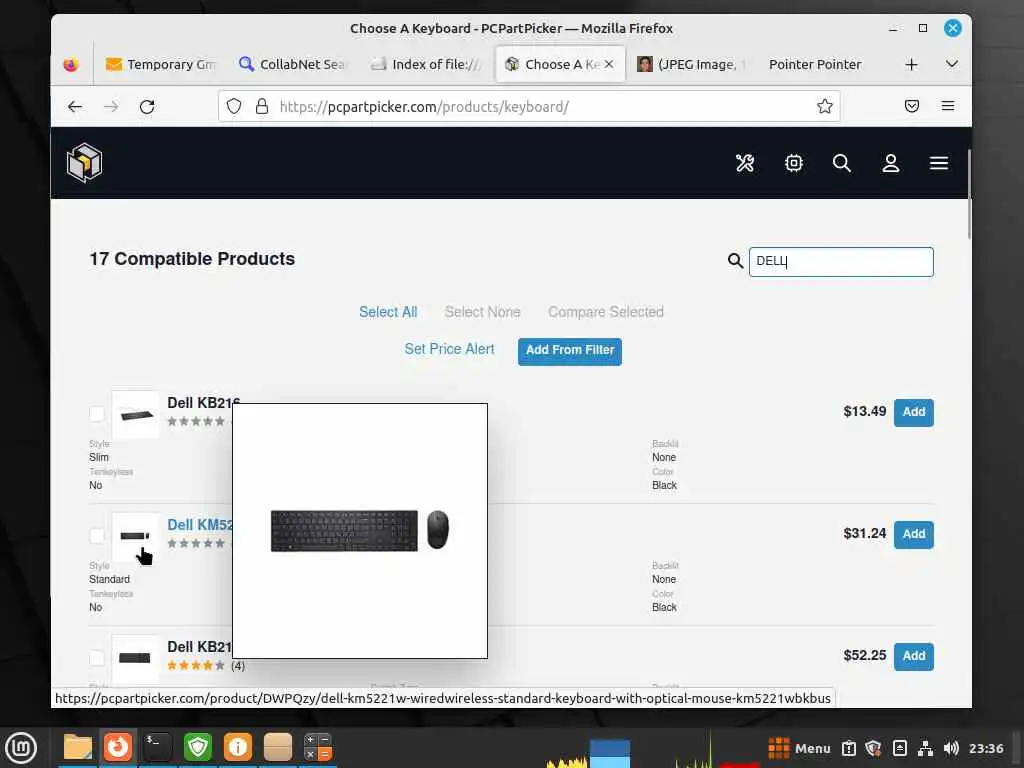This screenshot has height=768, width=1024.
Task: Bookmark this page with the star icon
Action: pyautogui.click(x=825, y=106)
